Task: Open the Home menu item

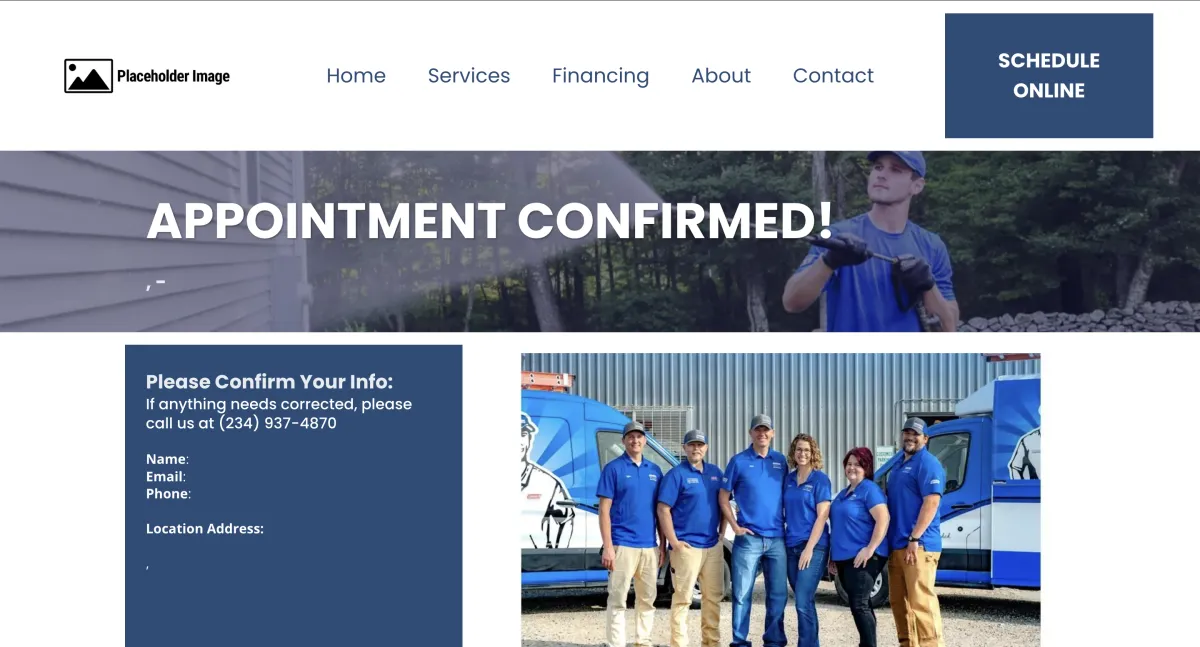Action: pos(356,76)
